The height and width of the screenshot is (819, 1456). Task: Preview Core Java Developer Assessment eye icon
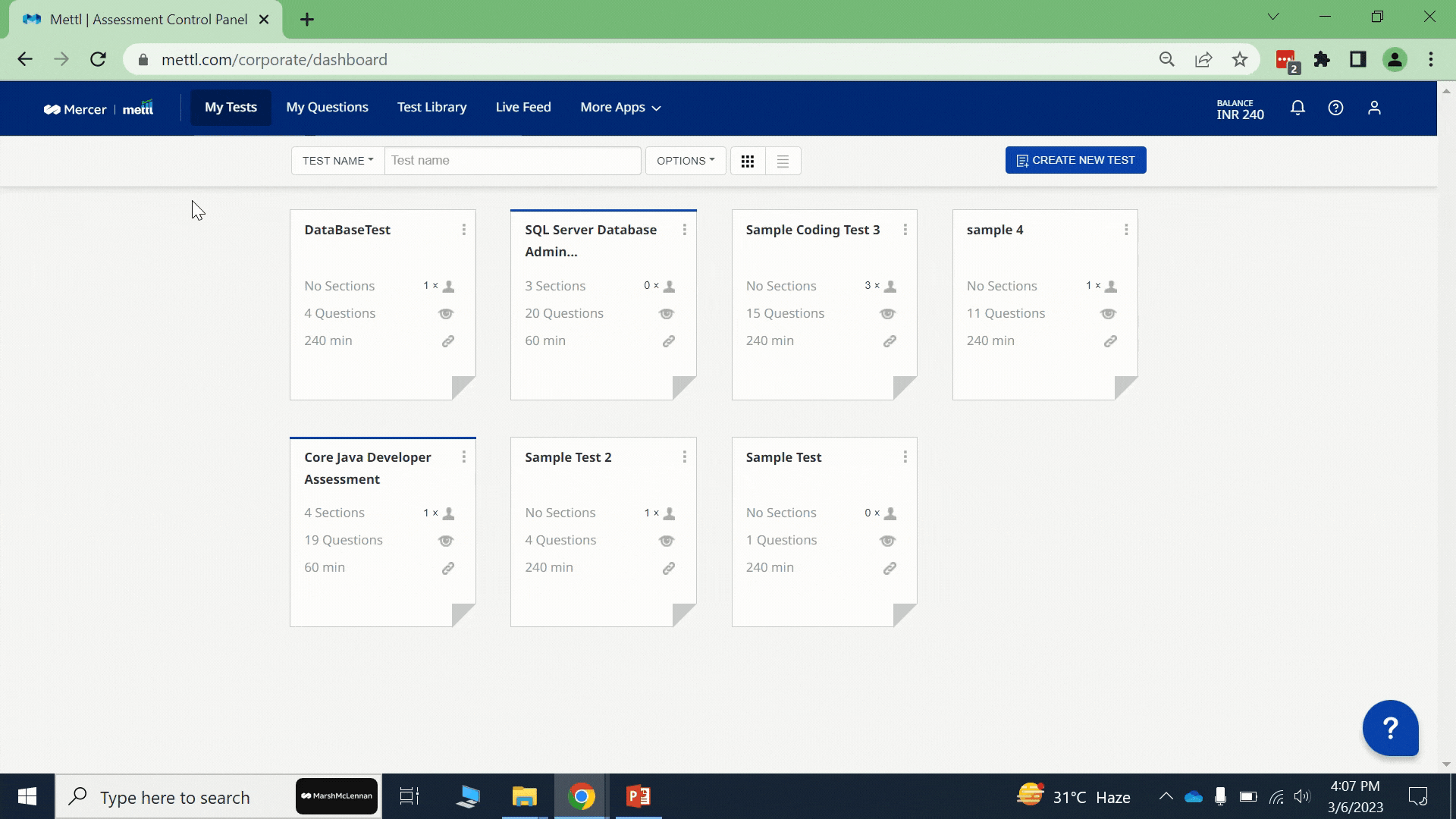click(446, 541)
